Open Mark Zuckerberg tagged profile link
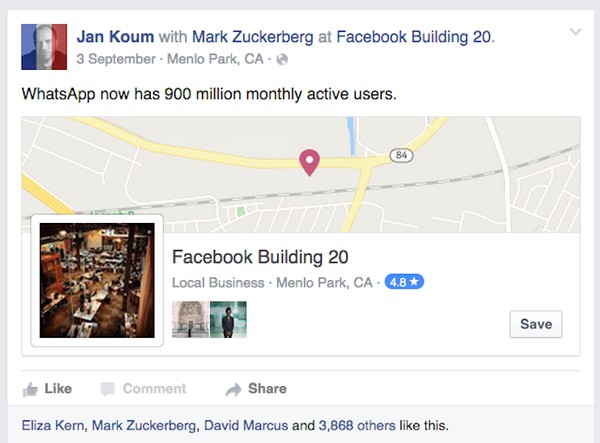The width and height of the screenshot is (600, 443). tap(258, 37)
